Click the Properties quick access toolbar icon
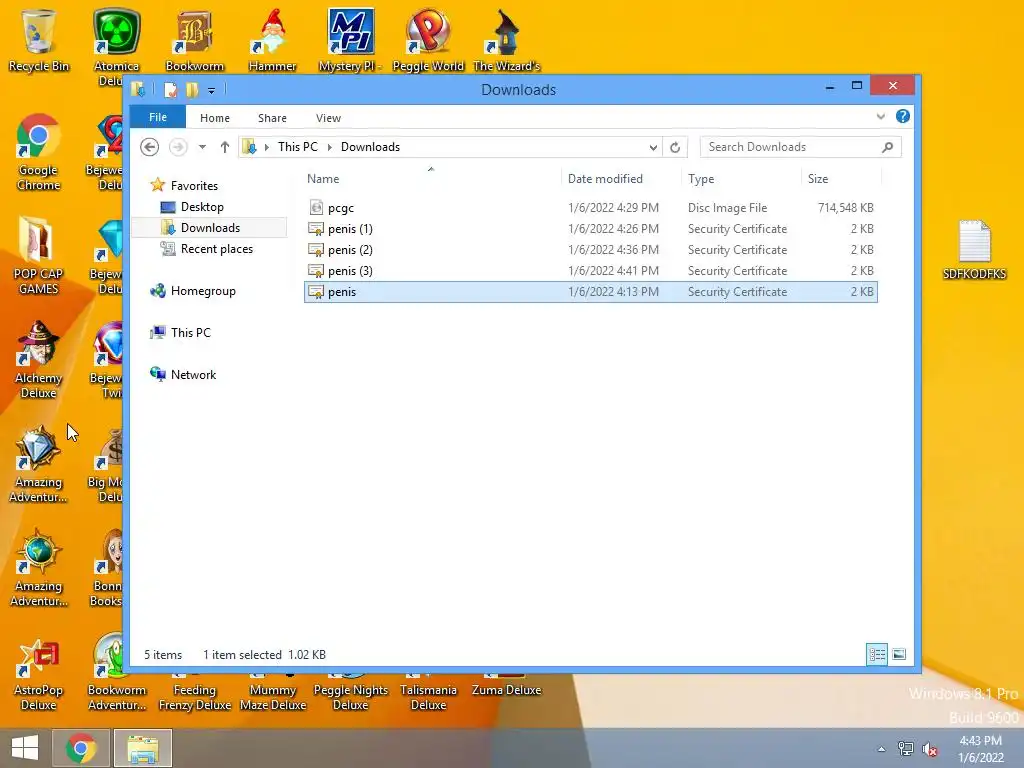The width and height of the screenshot is (1024, 768). point(170,89)
